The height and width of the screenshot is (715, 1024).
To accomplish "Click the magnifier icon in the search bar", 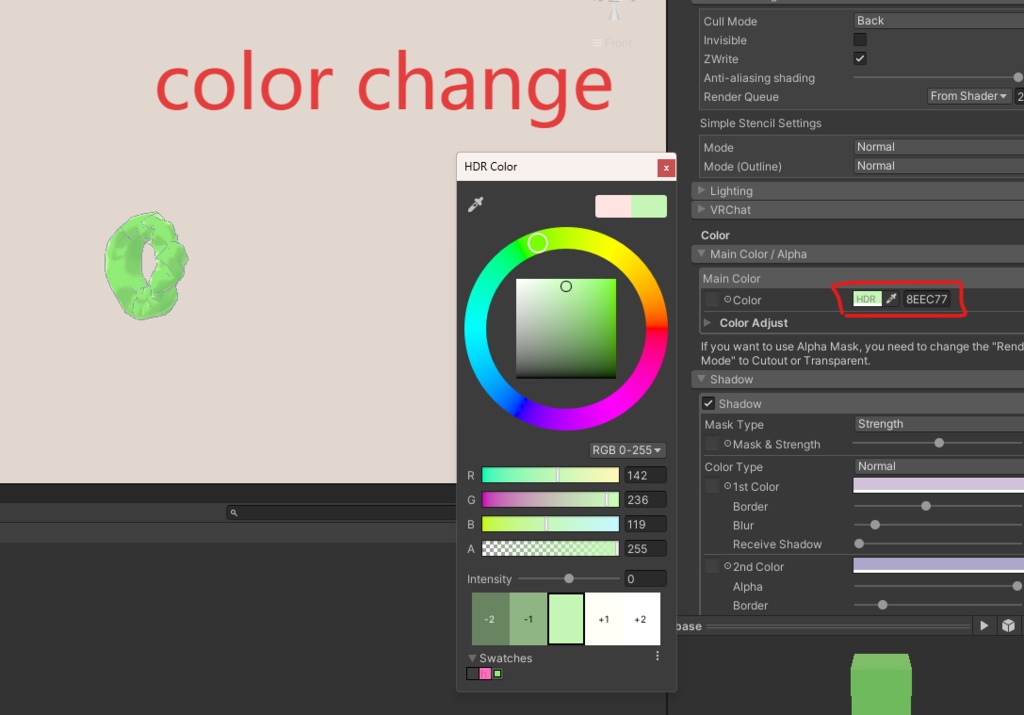I will coord(234,513).
